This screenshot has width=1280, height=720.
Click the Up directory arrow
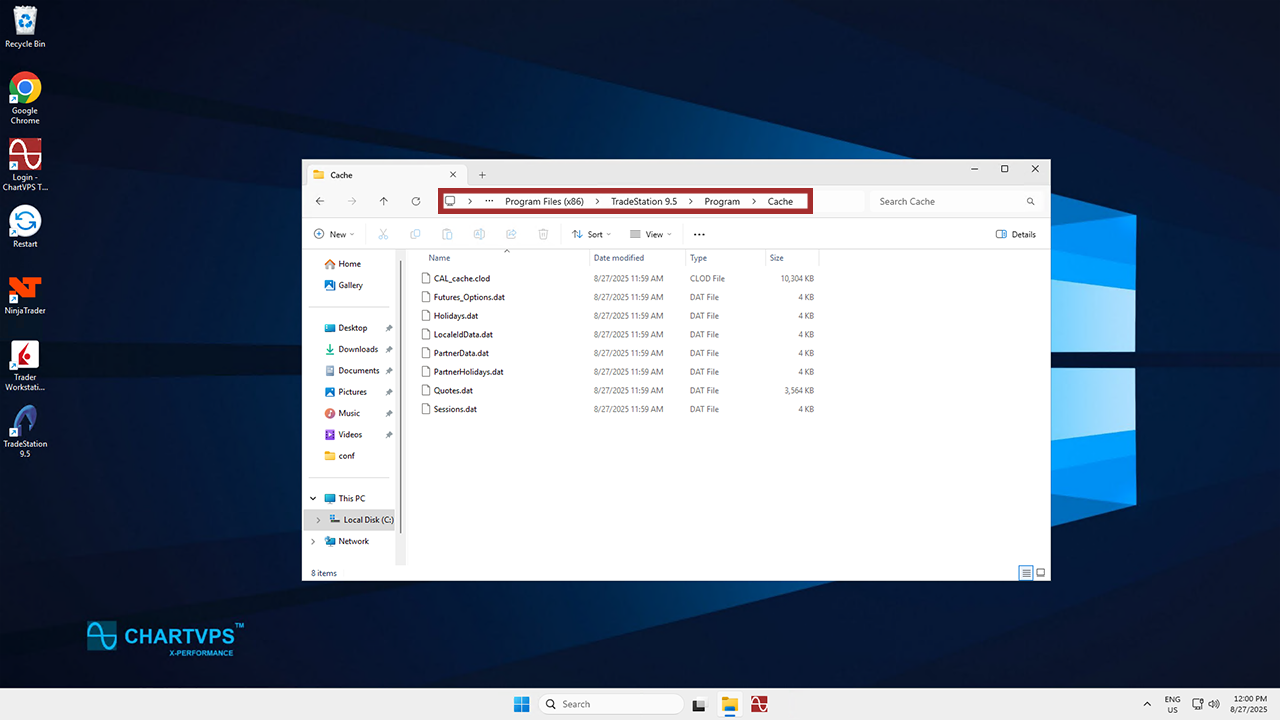click(383, 201)
